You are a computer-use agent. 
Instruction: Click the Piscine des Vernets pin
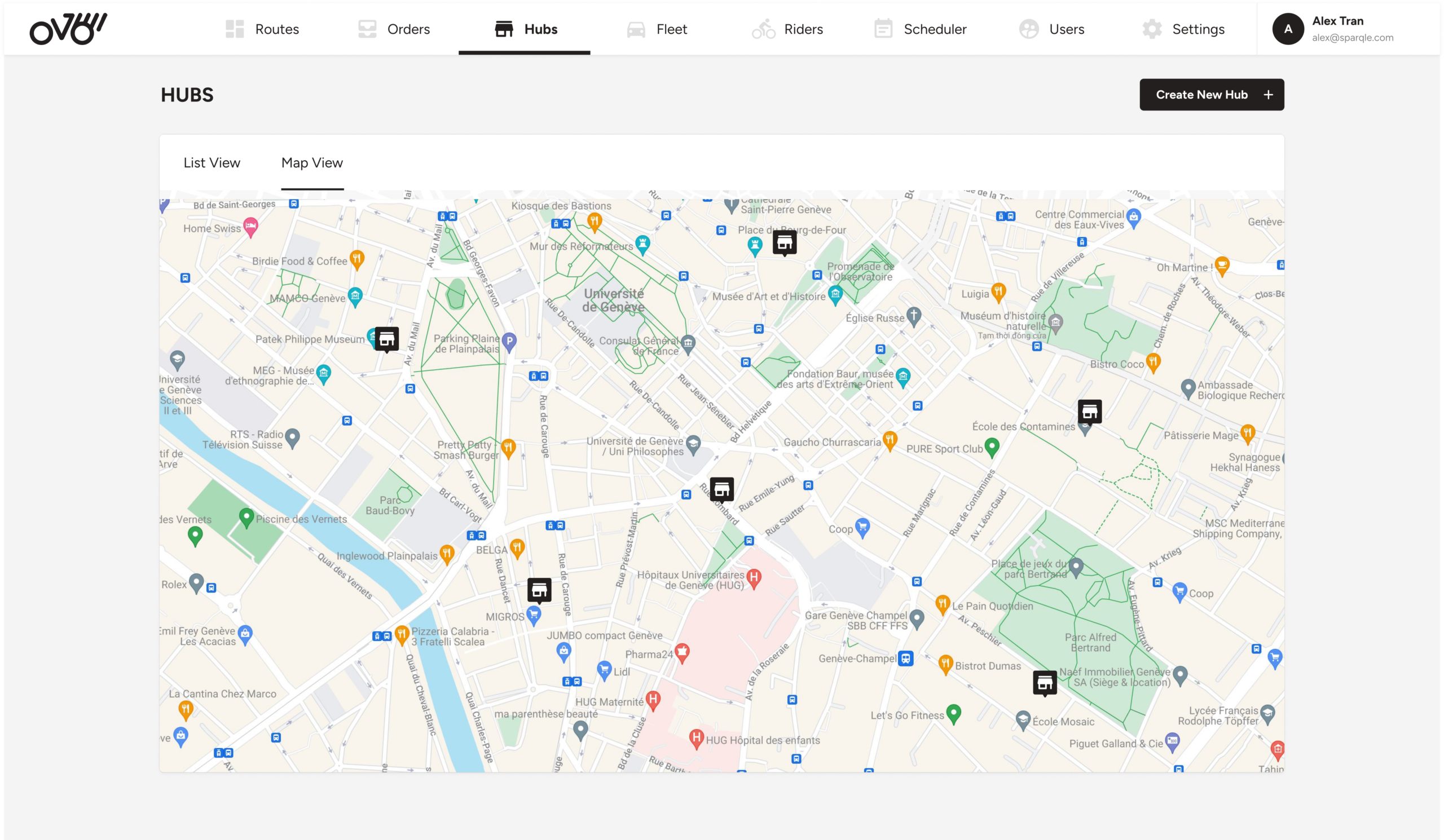[x=246, y=518]
